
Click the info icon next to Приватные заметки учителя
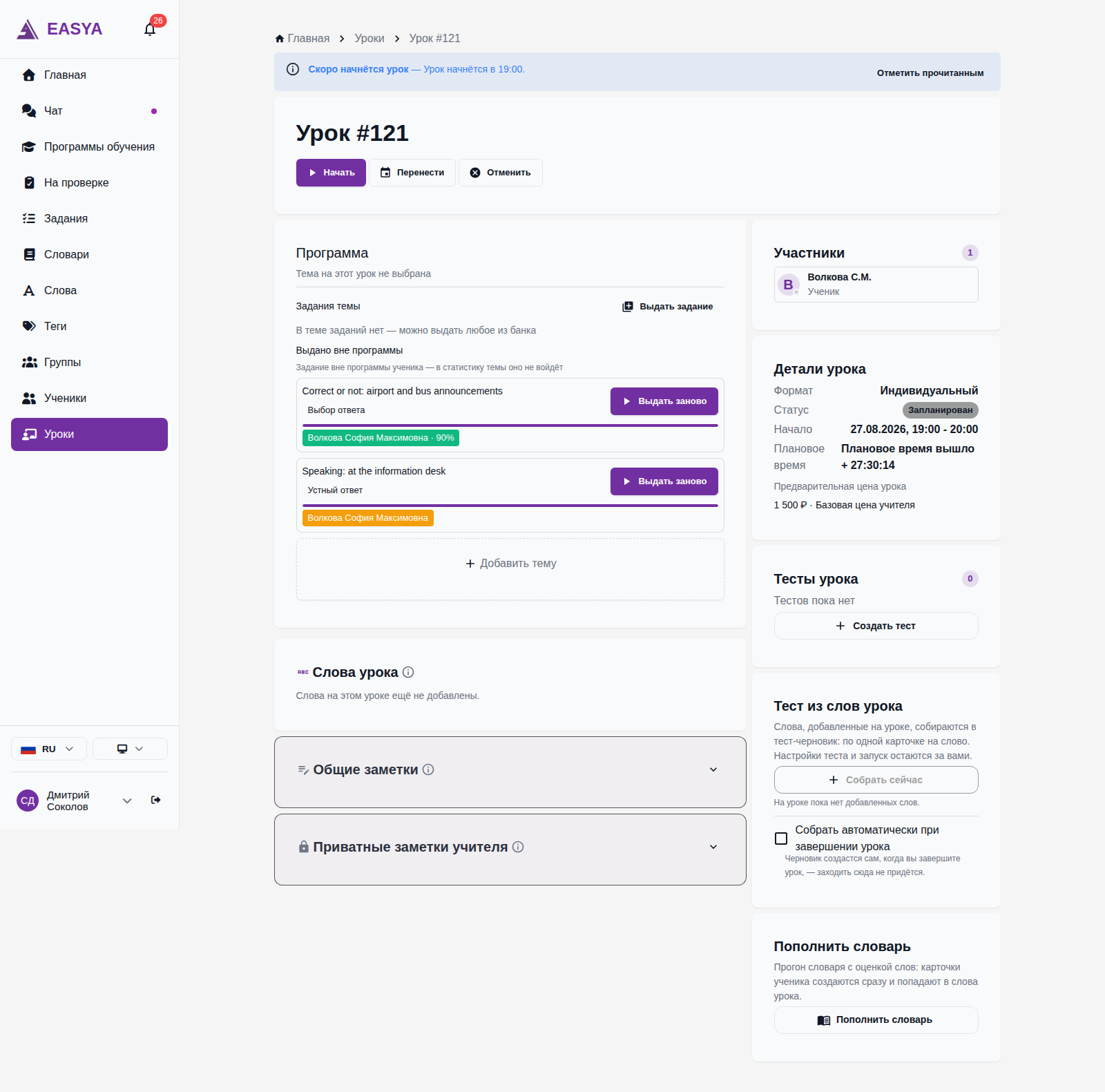518,847
